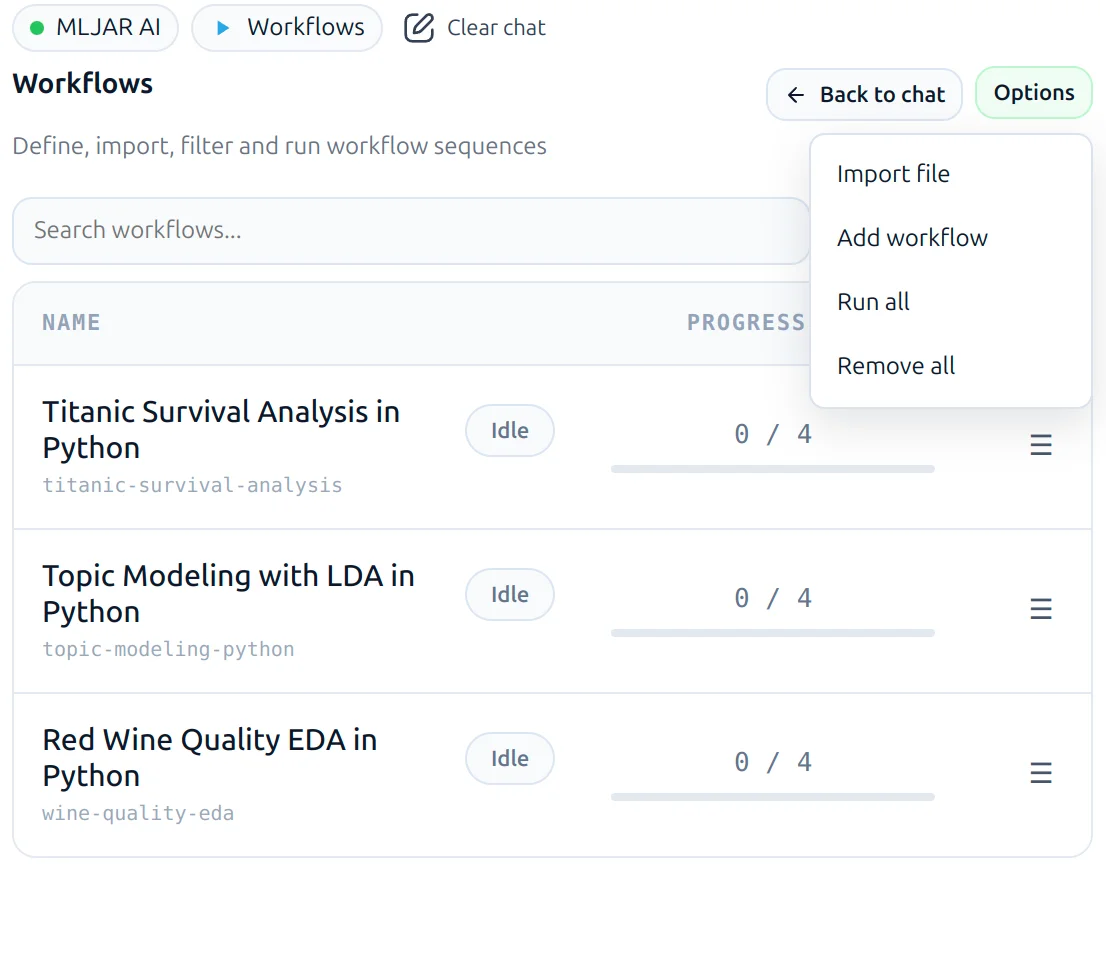
Task: Click the MLJAR AI badge
Action: coord(95,28)
